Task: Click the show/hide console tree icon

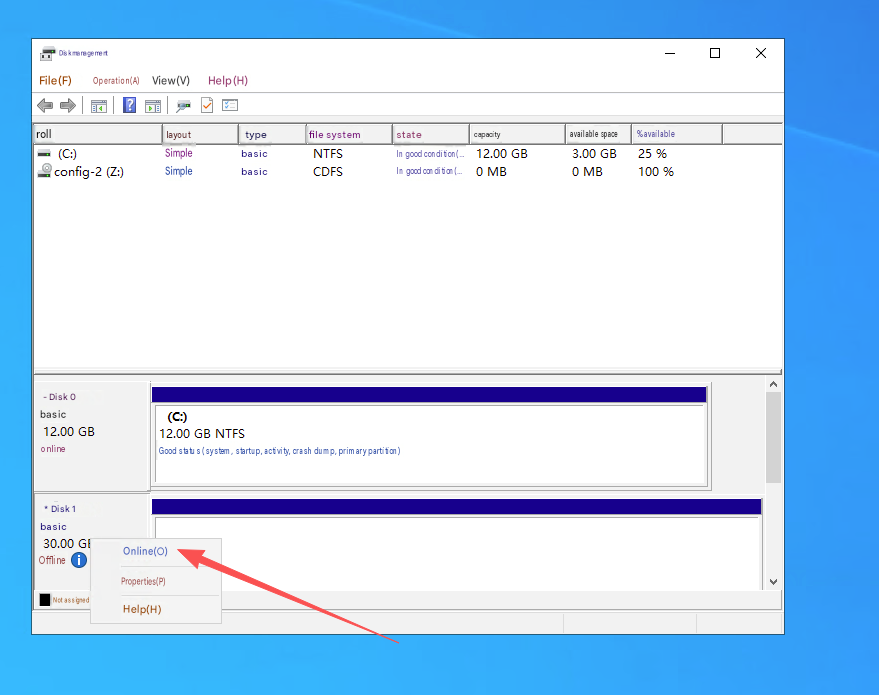Action: click(x=99, y=105)
